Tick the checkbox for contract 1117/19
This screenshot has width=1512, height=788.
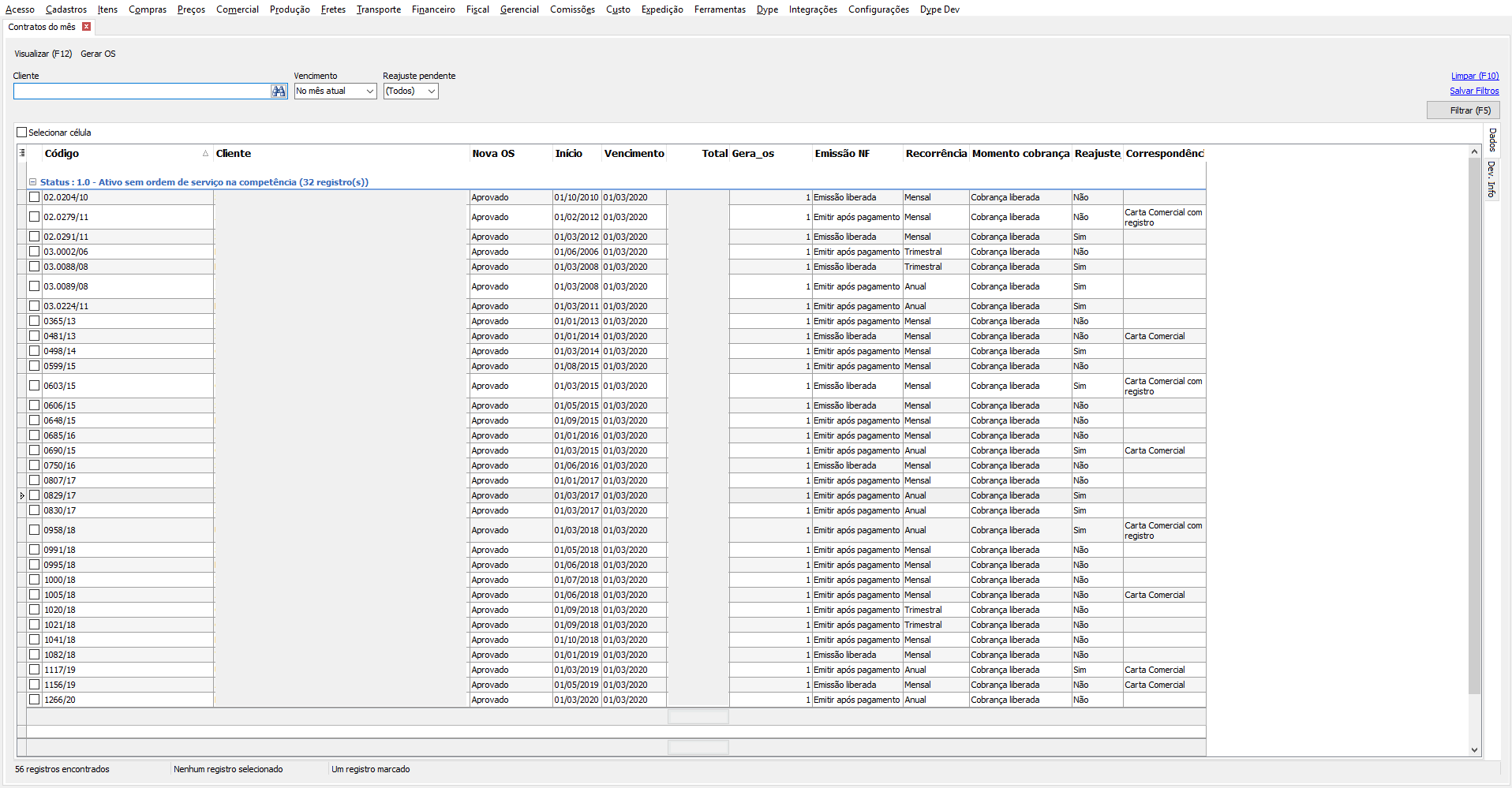[x=35, y=670]
